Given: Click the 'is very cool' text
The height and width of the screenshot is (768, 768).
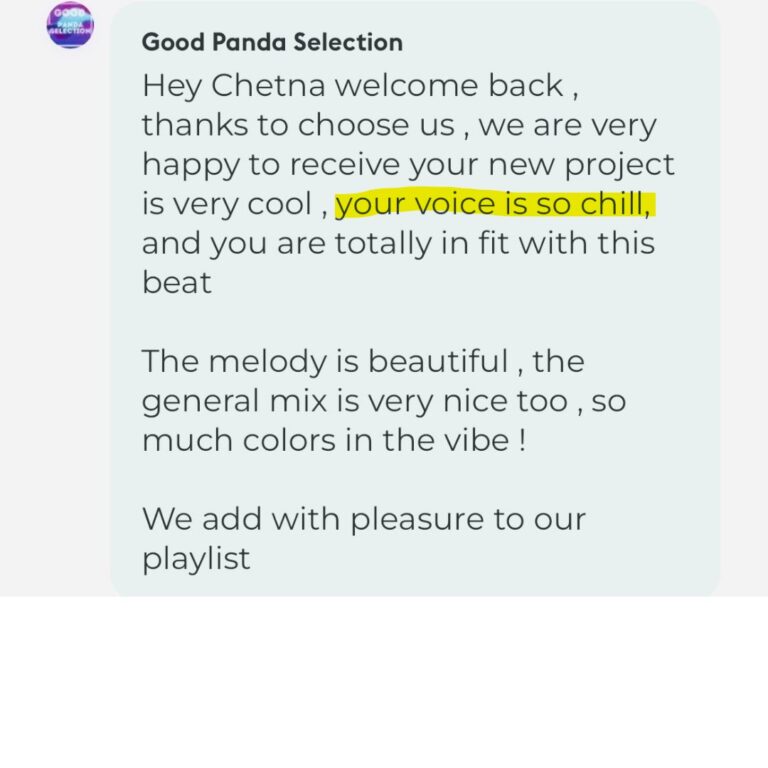Looking at the screenshot, I should tap(227, 204).
